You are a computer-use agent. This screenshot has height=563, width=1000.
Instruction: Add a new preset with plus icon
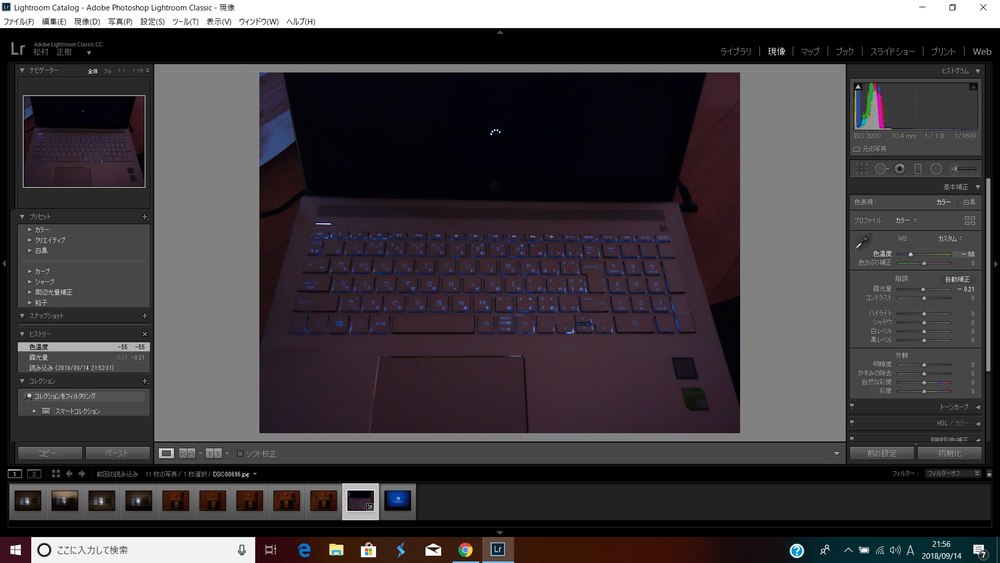click(x=145, y=217)
